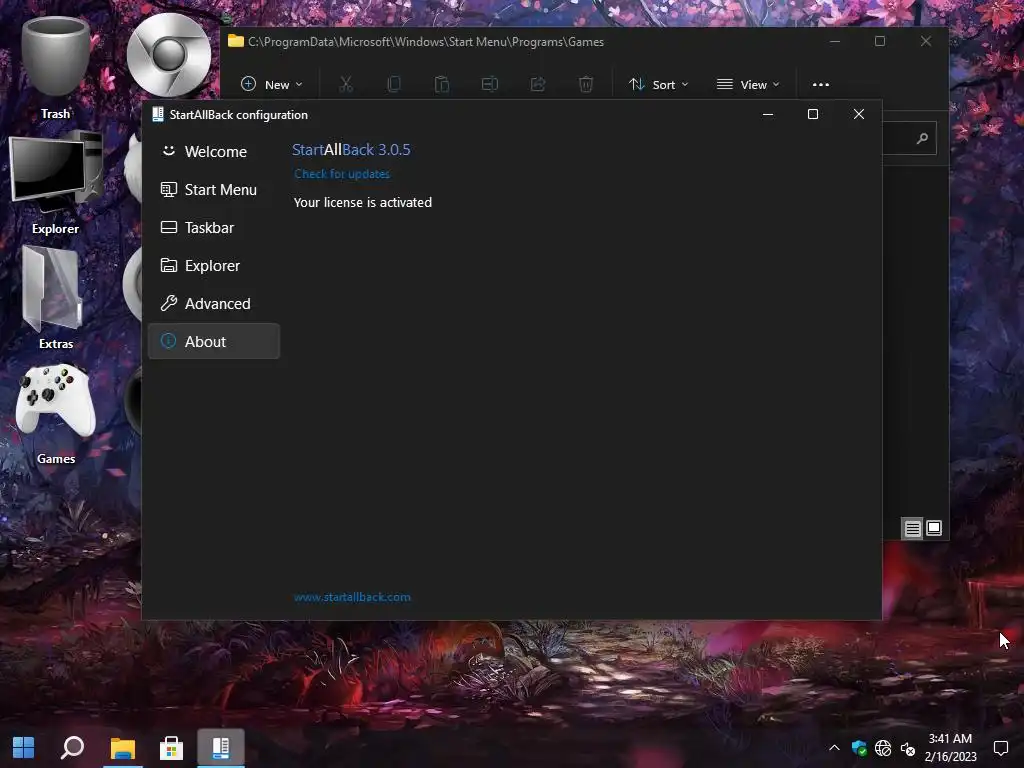This screenshot has height=768, width=1024.
Task: Open the See more (three dots) menu
Action: click(x=821, y=84)
